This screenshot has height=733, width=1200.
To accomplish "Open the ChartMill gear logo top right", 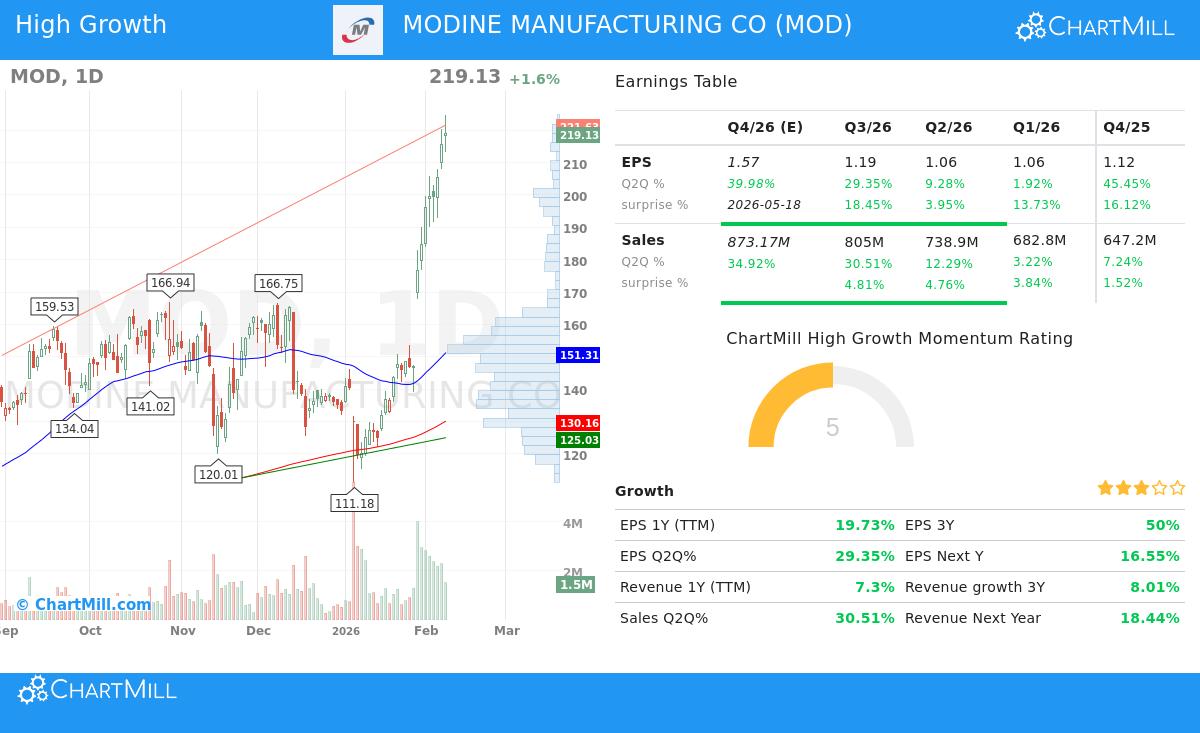I will (1028, 27).
